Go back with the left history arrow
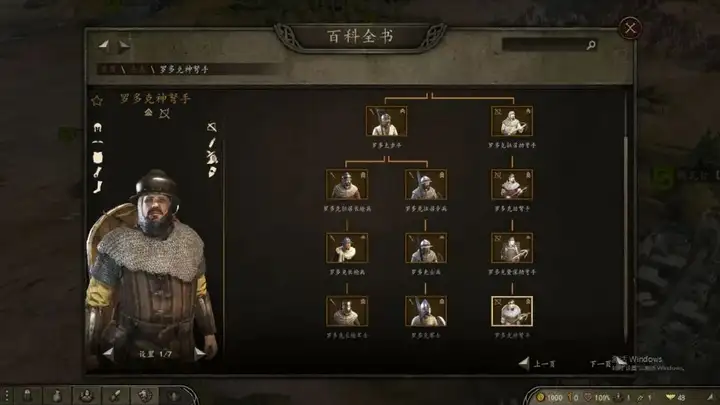Screen dimensions: 720x405 point(104,45)
